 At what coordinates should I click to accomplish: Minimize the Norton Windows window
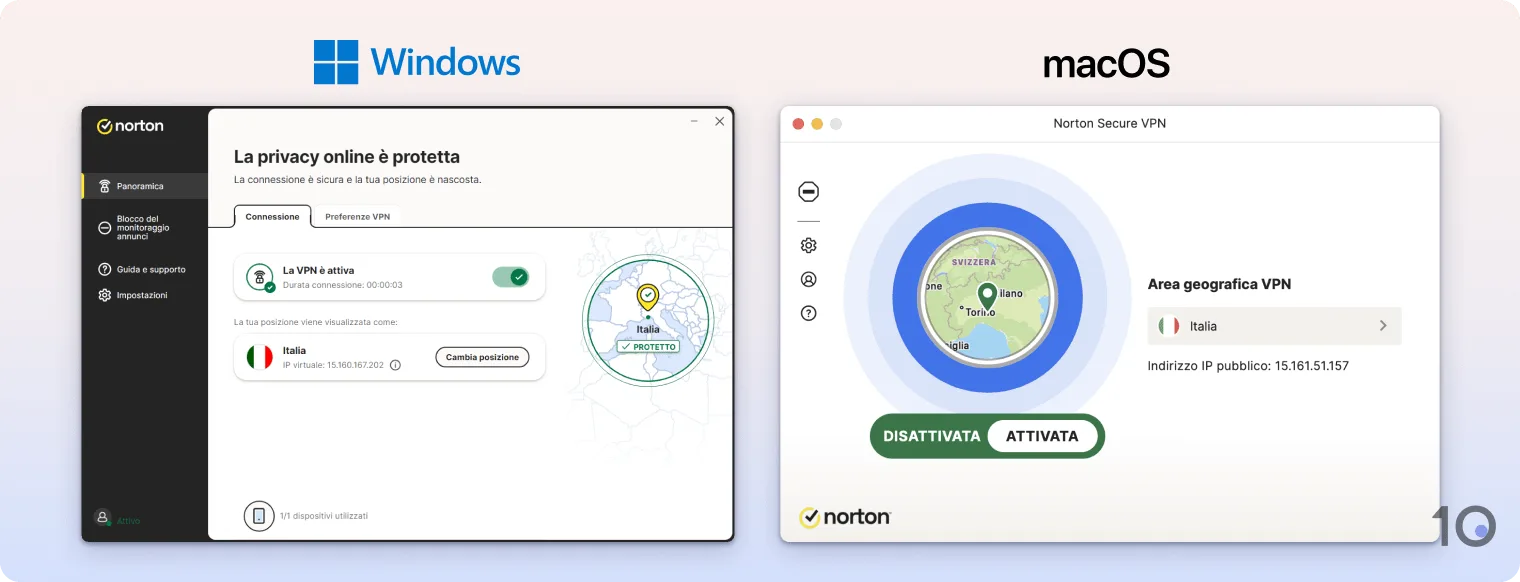click(x=694, y=121)
